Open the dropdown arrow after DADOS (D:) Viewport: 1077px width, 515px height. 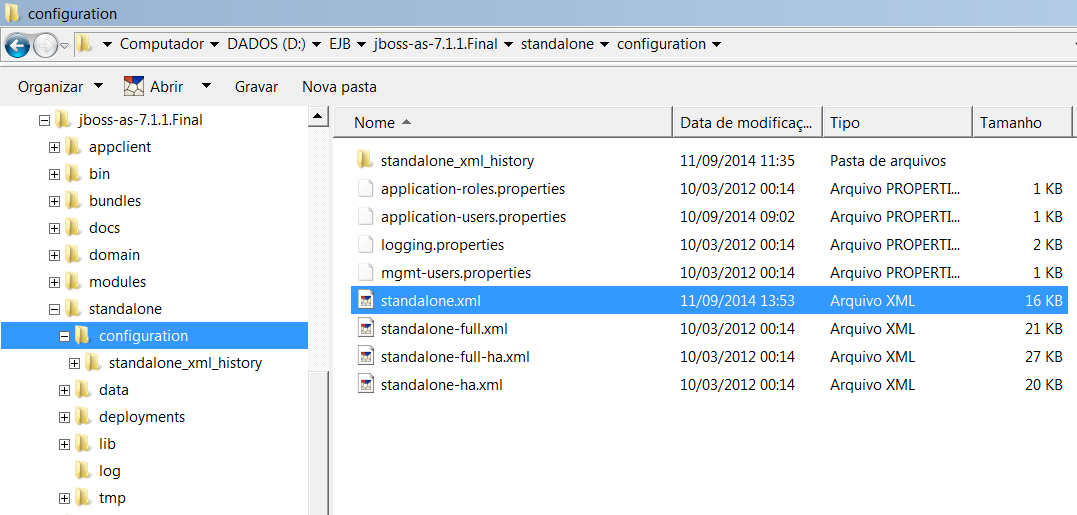pyautogui.click(x=316, y=45)
